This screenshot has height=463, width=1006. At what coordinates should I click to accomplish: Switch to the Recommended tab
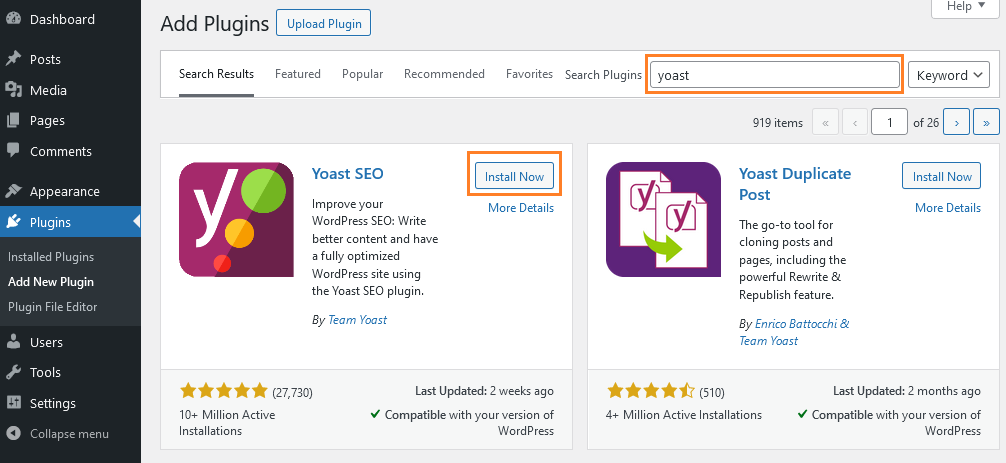[x=444, y=74]
